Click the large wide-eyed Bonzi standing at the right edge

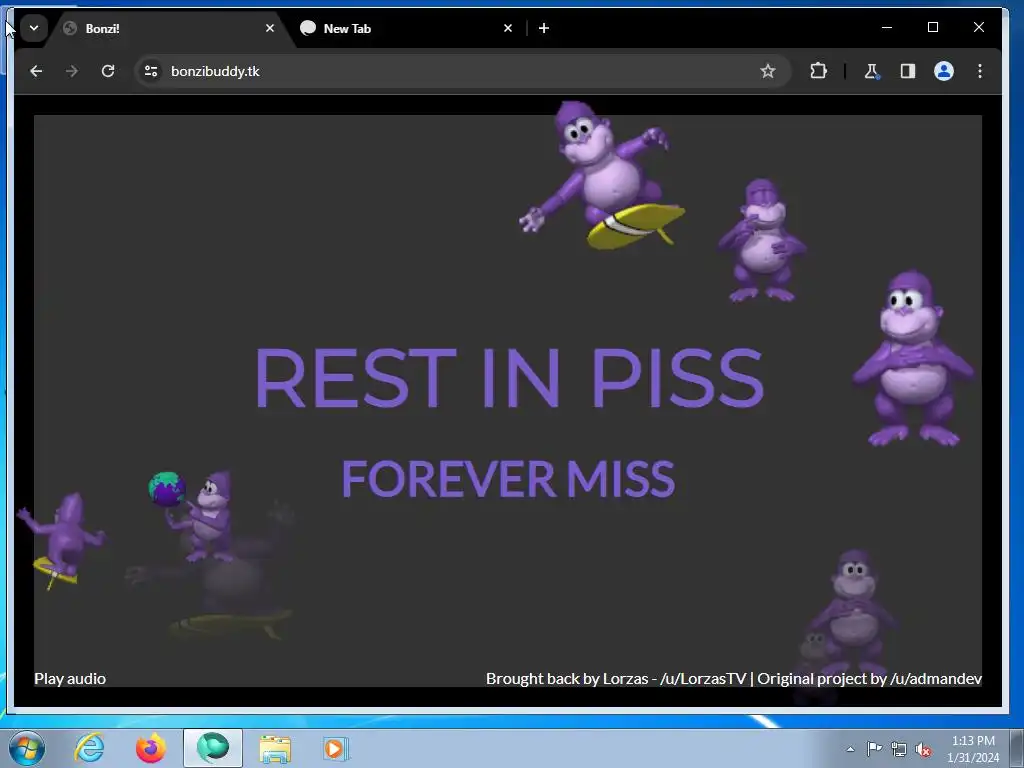click(x=913, y=359)
